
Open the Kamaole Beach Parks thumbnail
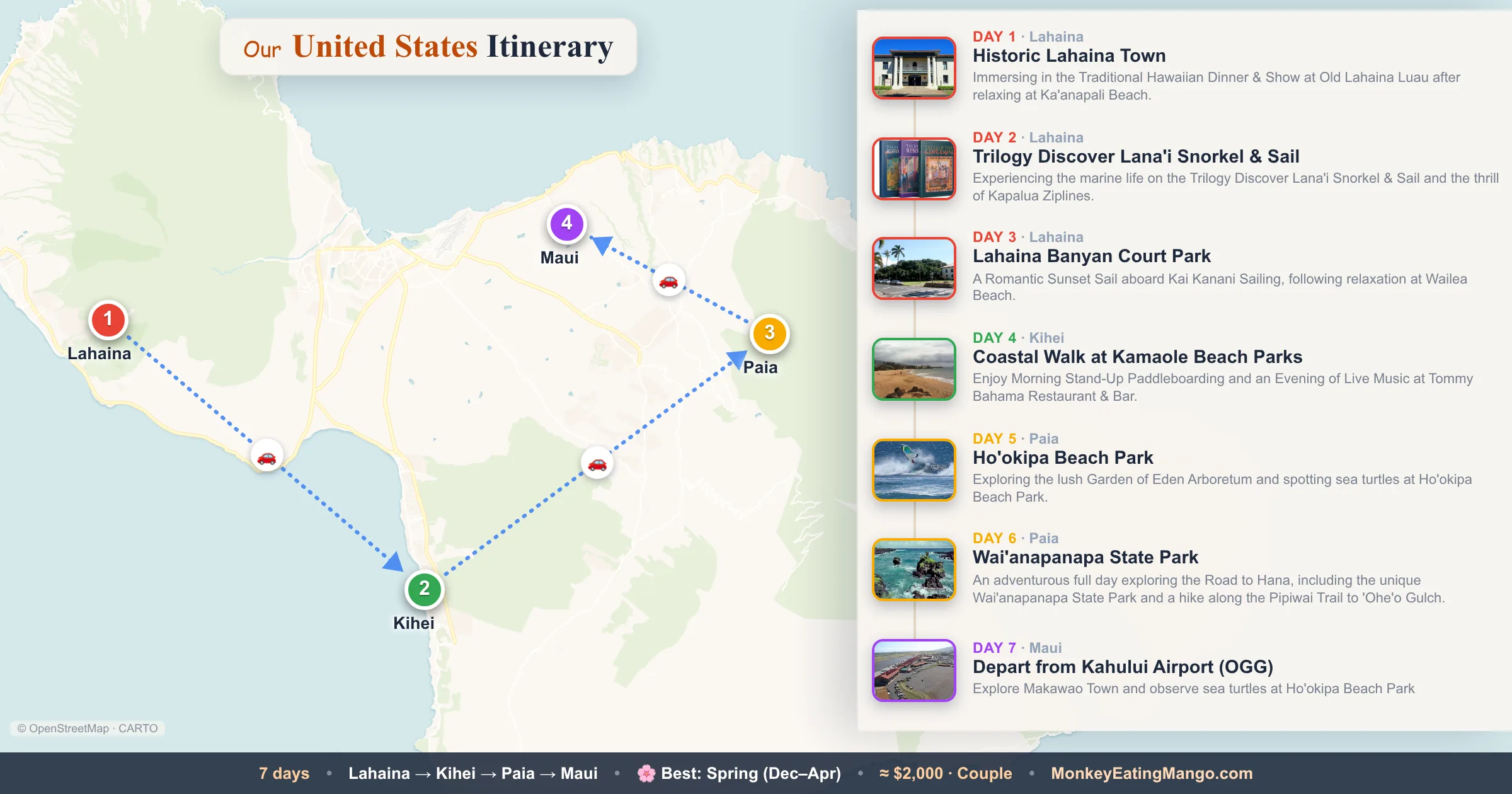(x=913, y=369)
